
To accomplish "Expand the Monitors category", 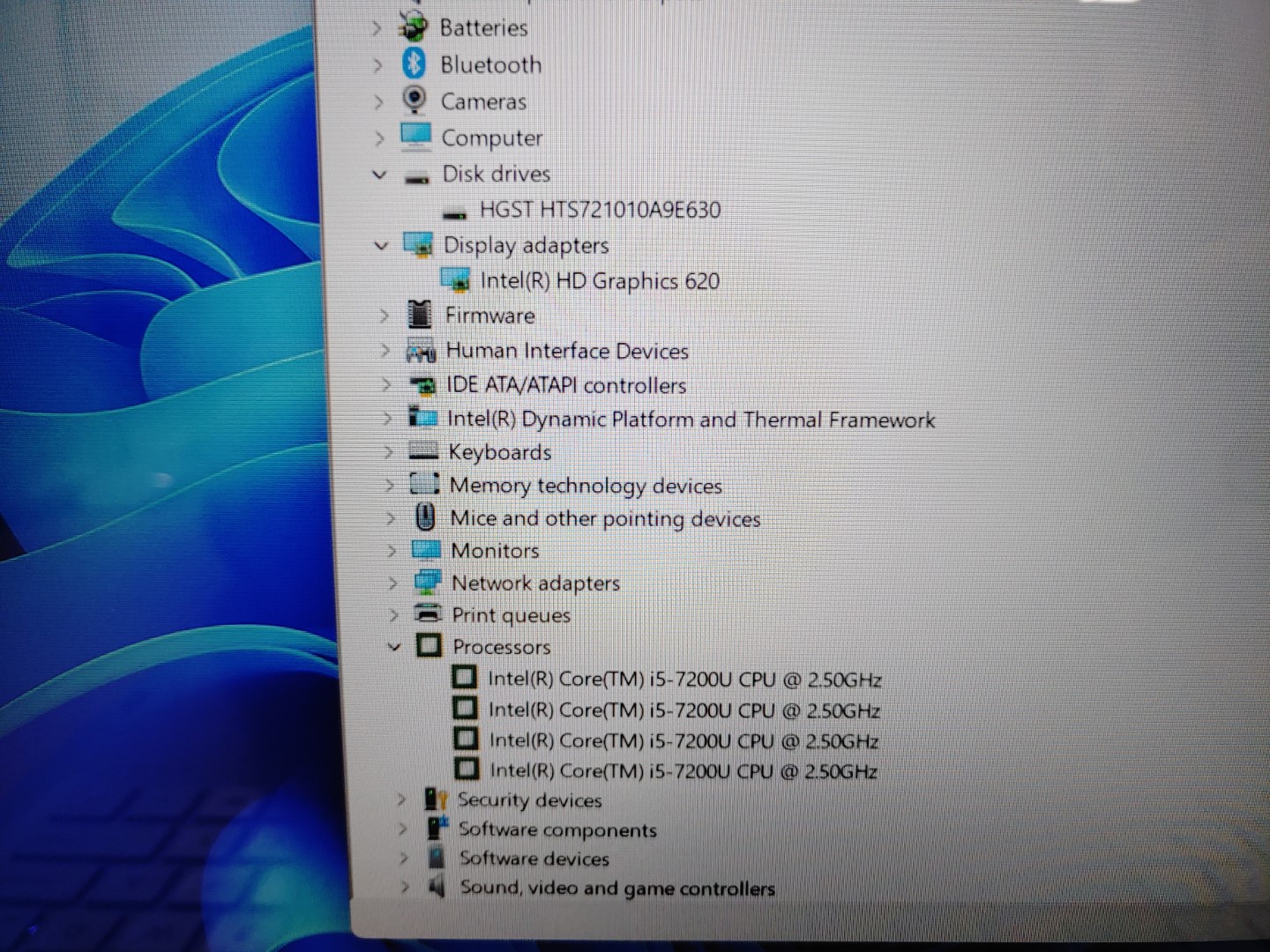I will pos(392,551).
